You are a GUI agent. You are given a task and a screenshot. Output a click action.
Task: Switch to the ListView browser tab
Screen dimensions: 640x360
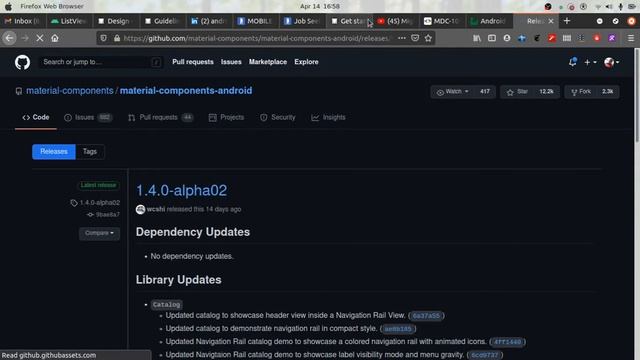tap(69, 21)
